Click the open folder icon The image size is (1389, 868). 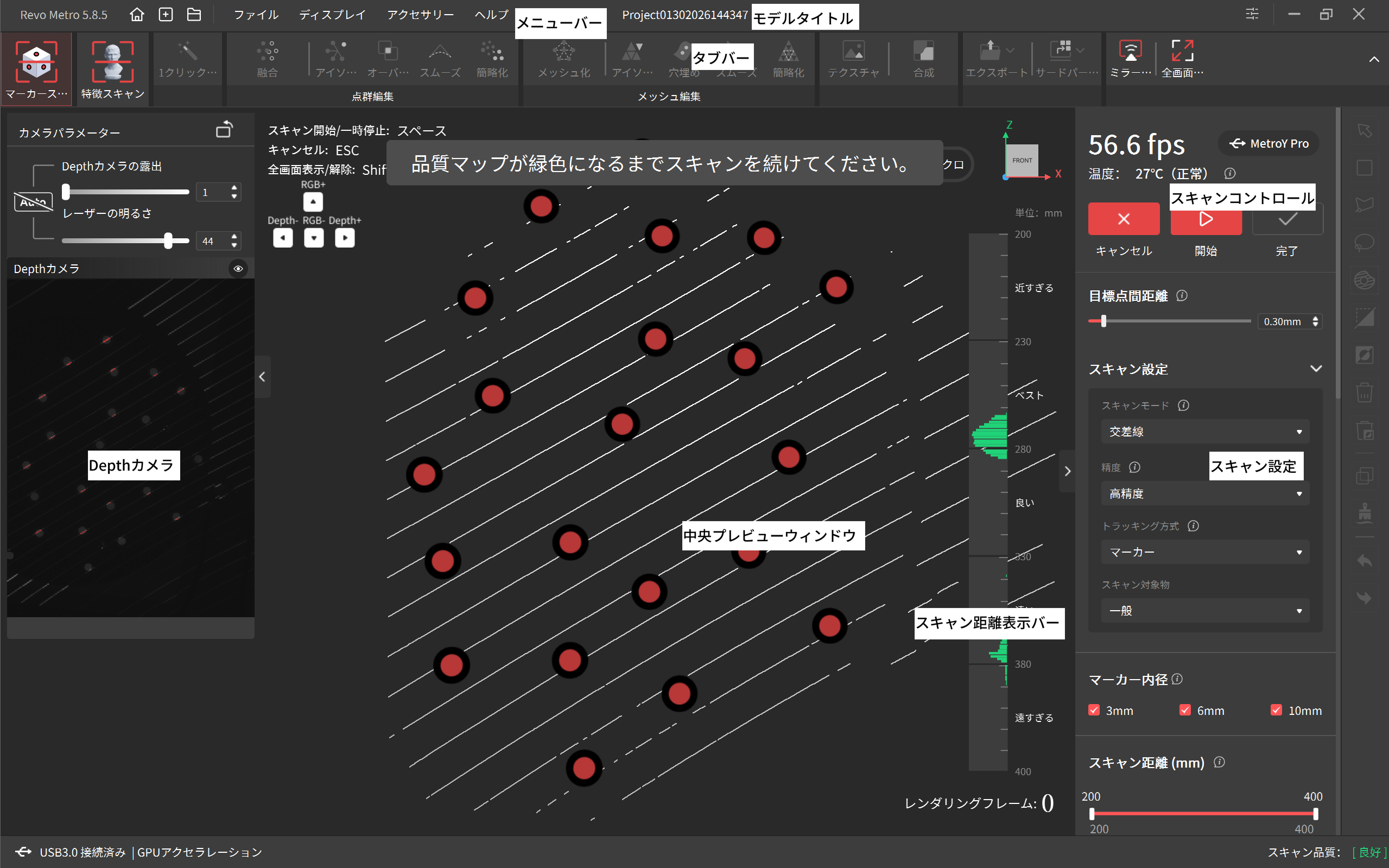(x=194, y=15)
